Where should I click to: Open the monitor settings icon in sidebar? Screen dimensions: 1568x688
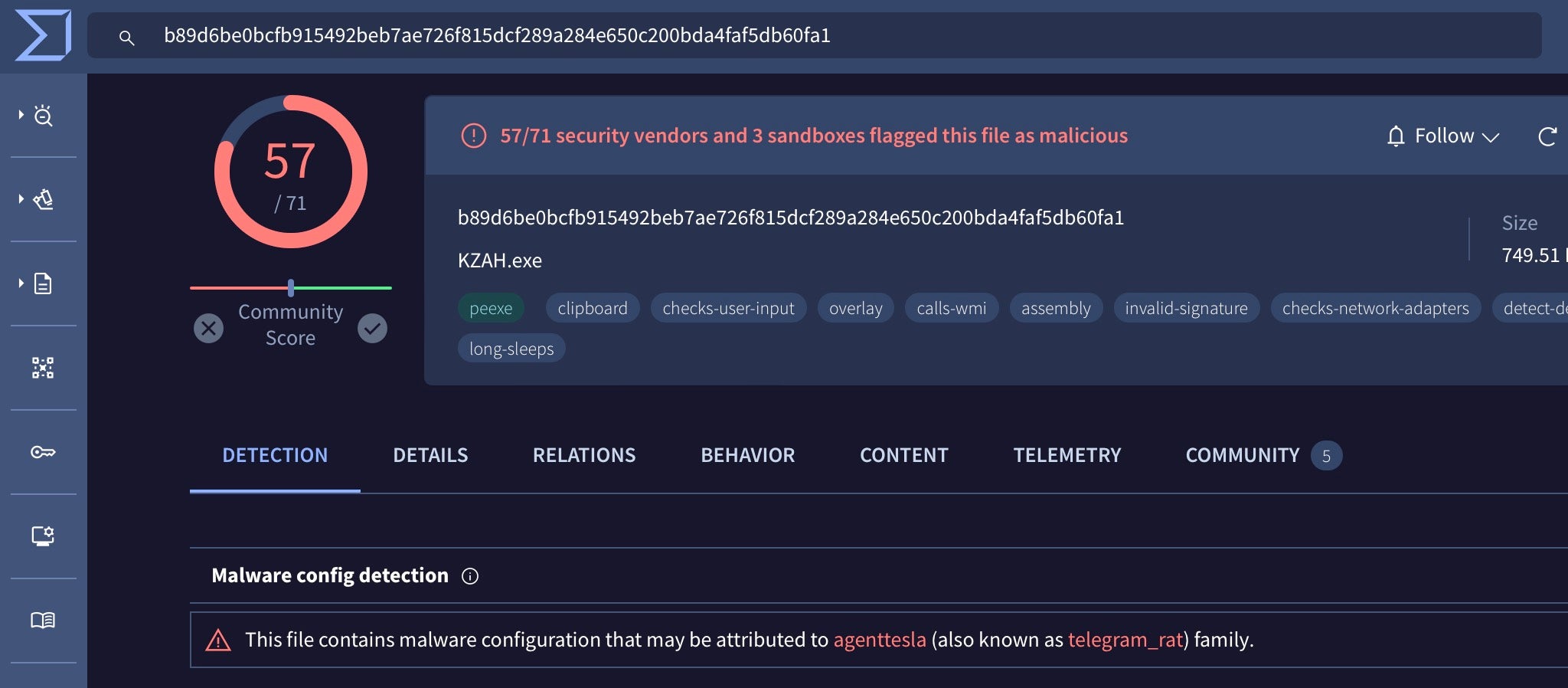click(43, 536)
